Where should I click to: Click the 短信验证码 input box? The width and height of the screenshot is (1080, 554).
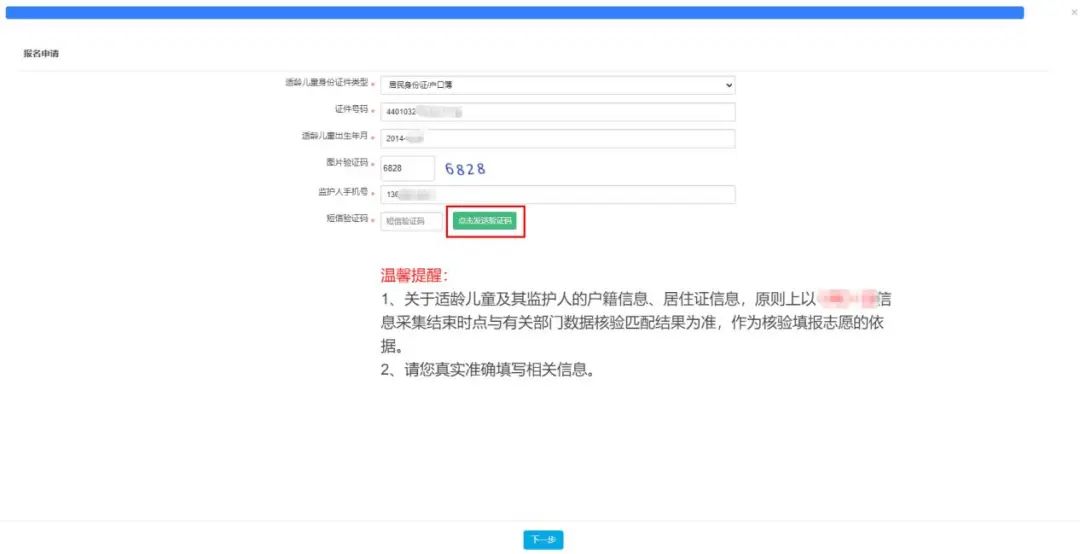tap(410, 221)
